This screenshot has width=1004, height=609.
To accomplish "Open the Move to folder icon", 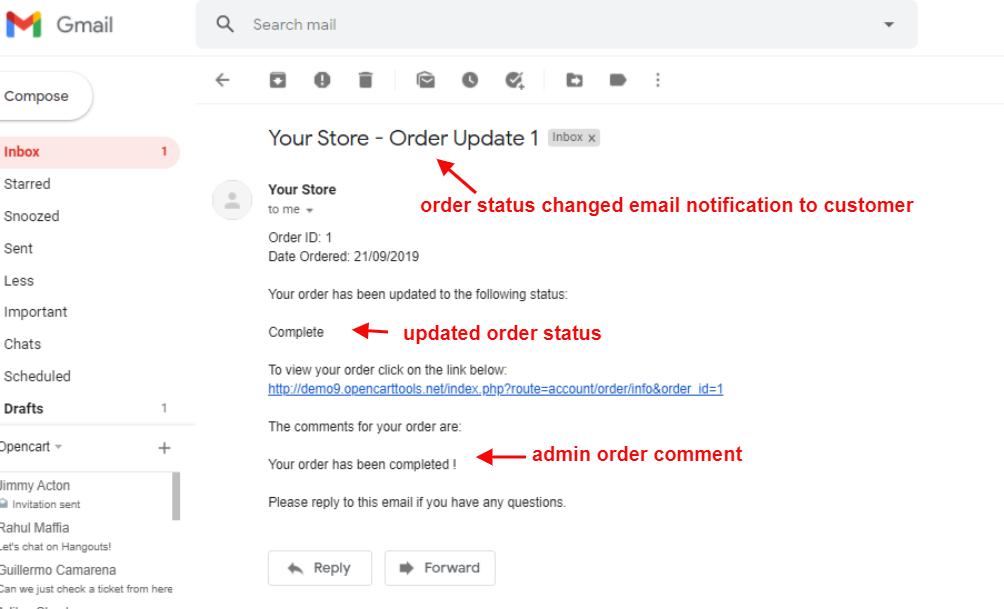I will click(574, 80).
